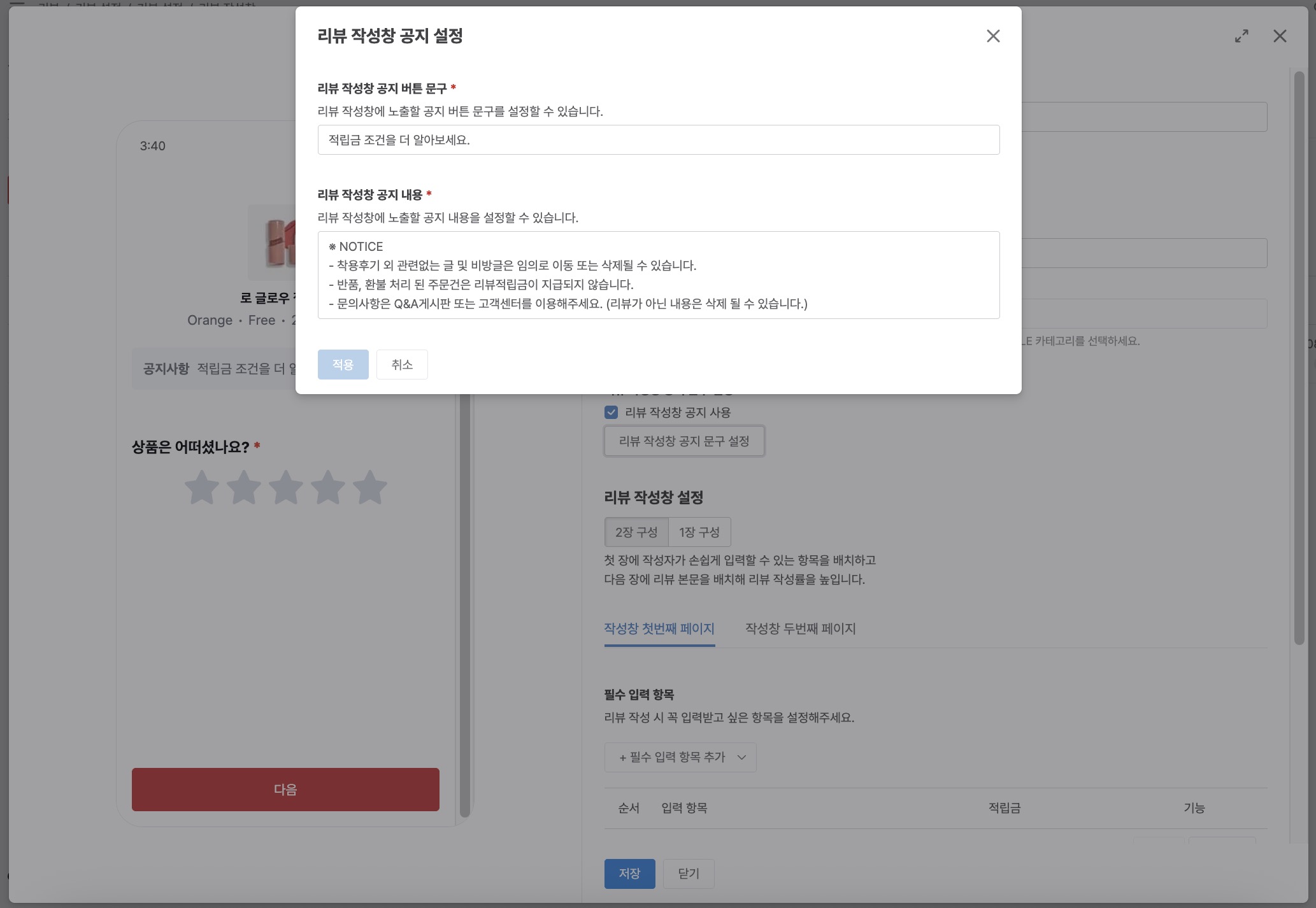Click the first rating star
The image size is (1316, 908).
click(202, 488)
